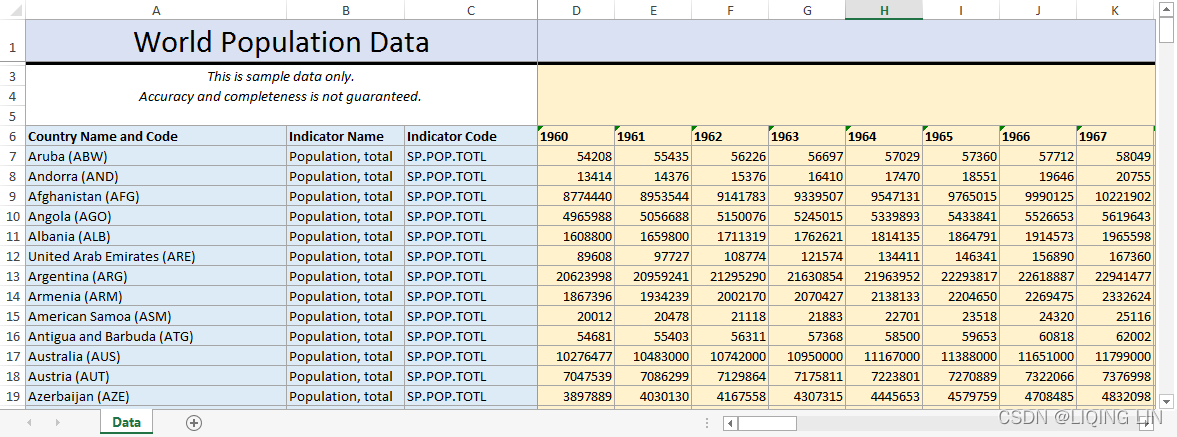Select column C header
The image size is (1177, 437).
(471, 10)
